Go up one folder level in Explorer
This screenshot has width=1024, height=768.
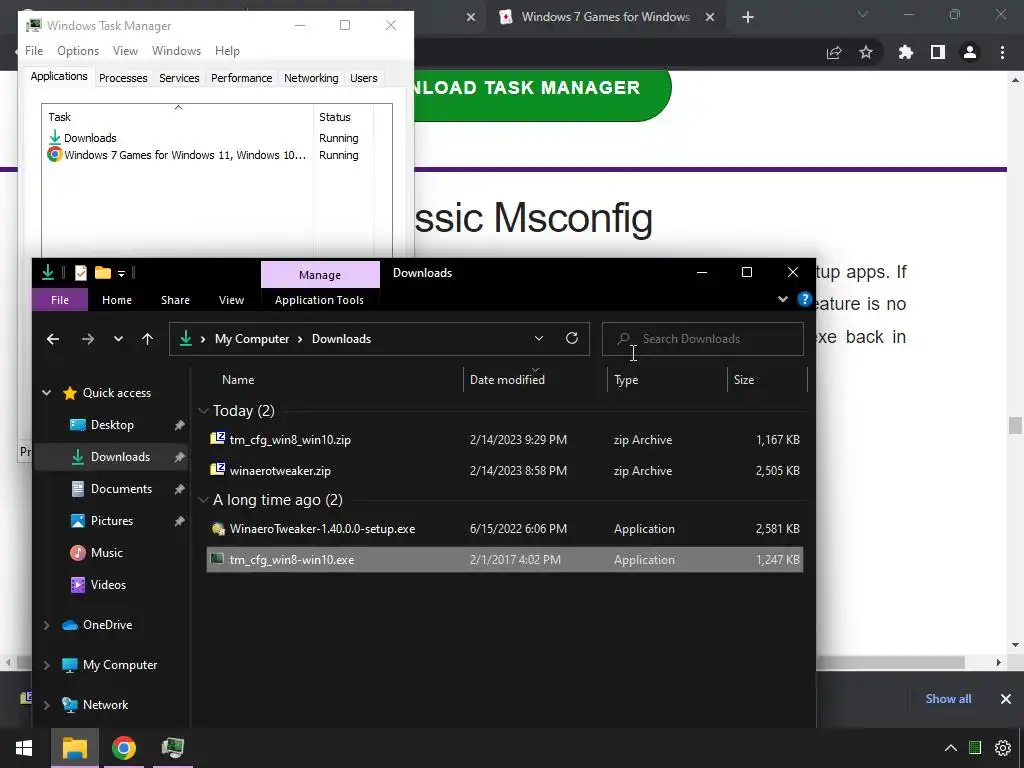(x=148, y=338)
